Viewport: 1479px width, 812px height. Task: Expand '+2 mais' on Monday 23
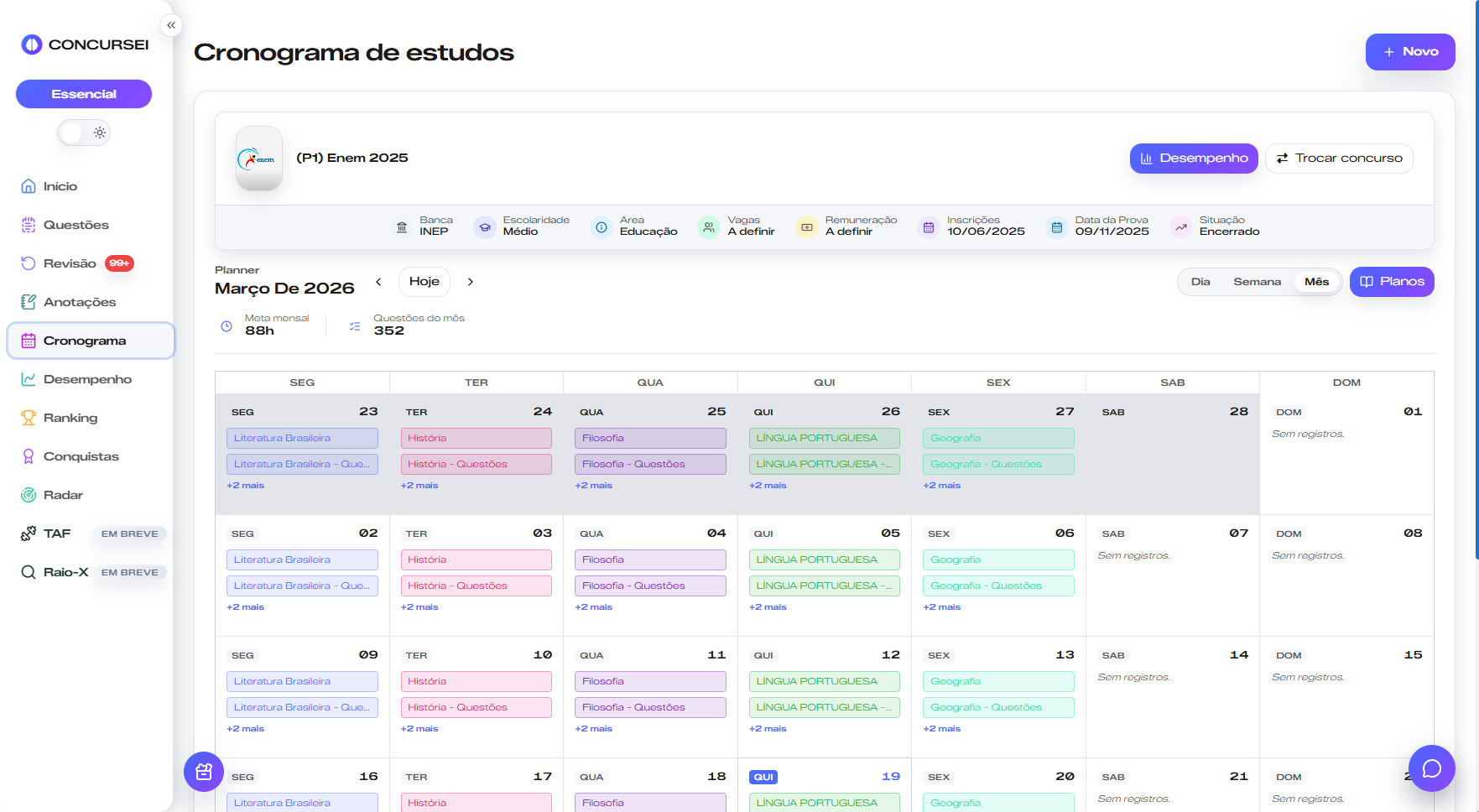tap(245, 486)
